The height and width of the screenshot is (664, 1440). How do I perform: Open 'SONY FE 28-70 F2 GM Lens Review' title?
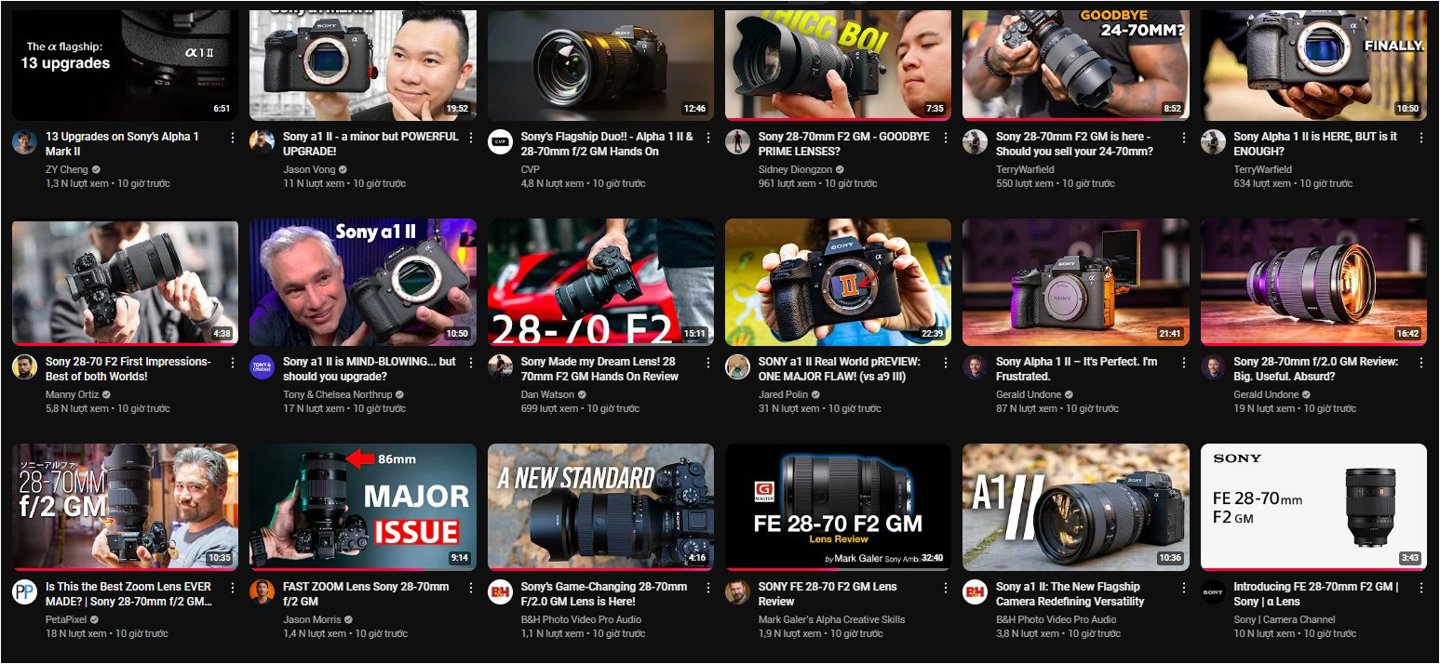click(x=827, y=594)
